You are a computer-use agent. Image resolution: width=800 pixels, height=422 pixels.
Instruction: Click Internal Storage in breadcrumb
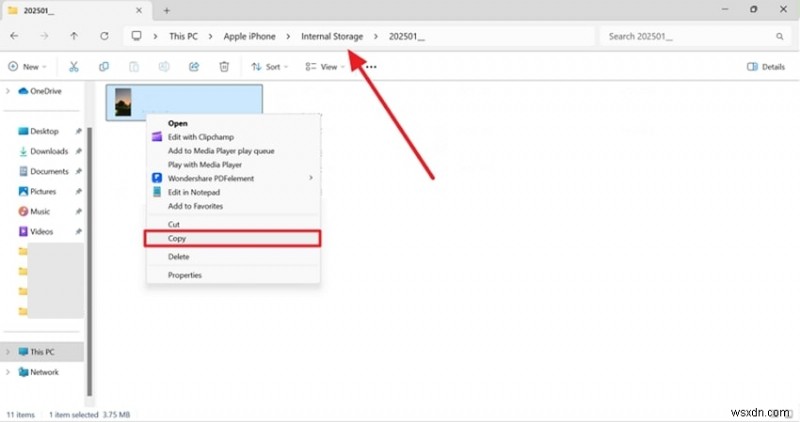pyautogui.click(x=332, y=36)
